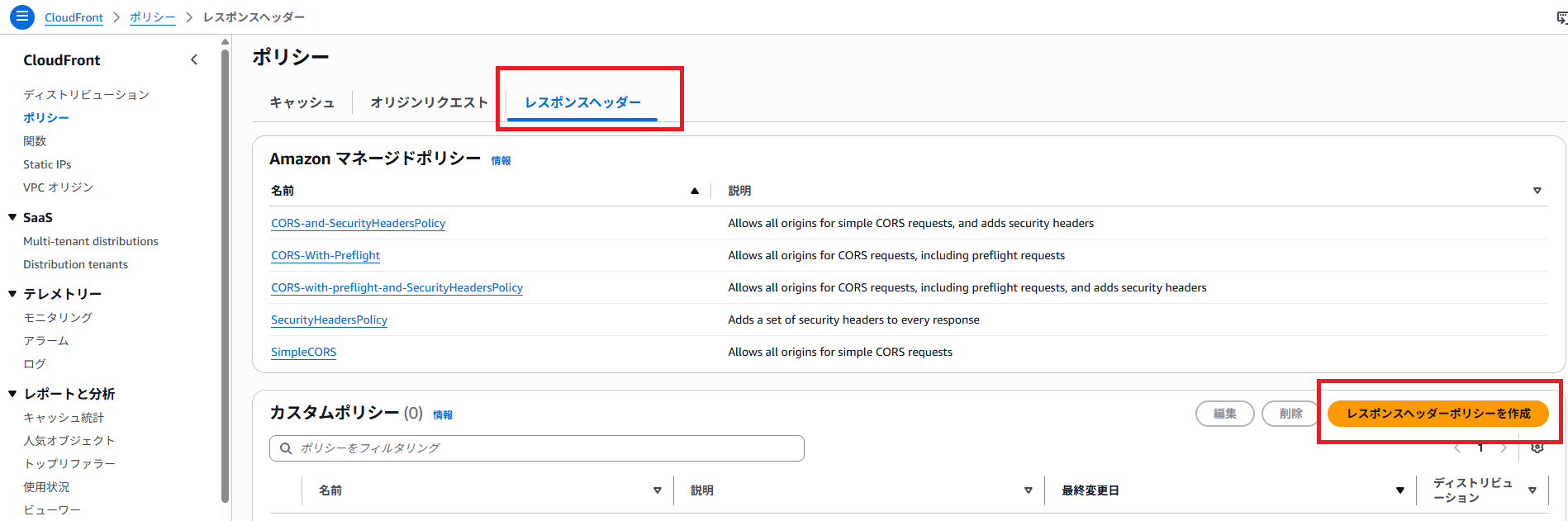The width and height of the screenshot is (1568, 521).
Task: Open モニタリング in sidebar
Action: [58, 318]
